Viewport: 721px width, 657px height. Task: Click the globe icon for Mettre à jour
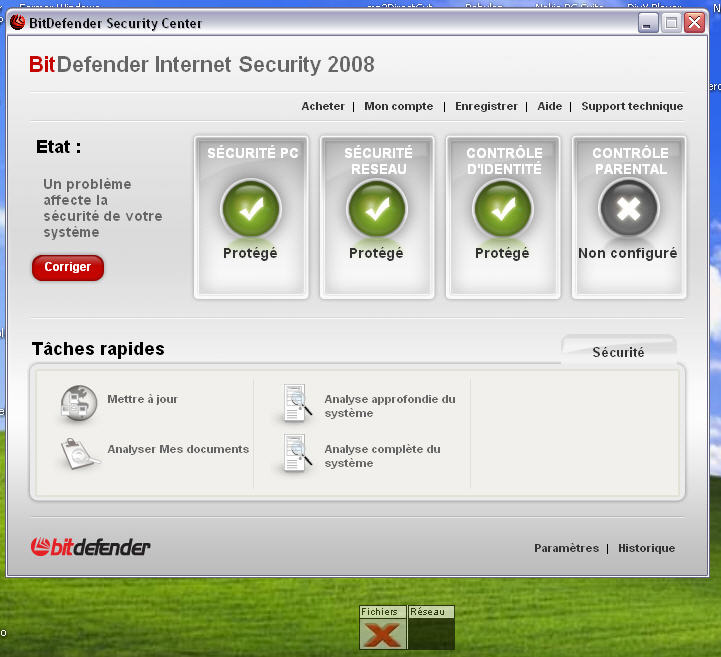click(79, 403)
